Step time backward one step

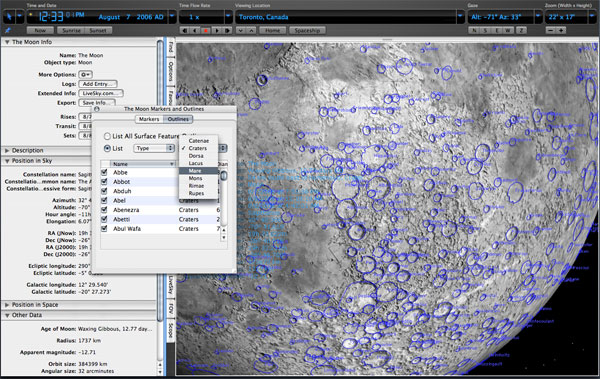tap(185, 31)
